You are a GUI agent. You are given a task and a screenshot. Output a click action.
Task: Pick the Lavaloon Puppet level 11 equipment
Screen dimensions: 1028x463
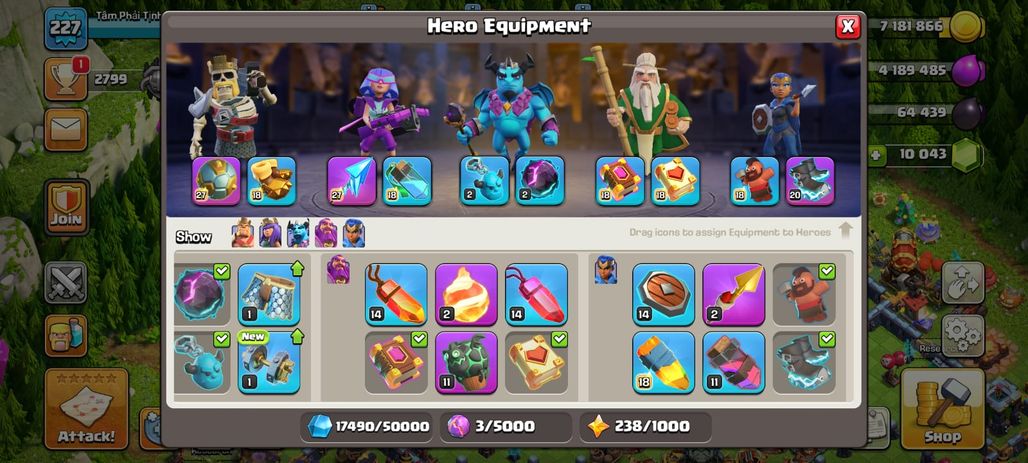(466, 362)
